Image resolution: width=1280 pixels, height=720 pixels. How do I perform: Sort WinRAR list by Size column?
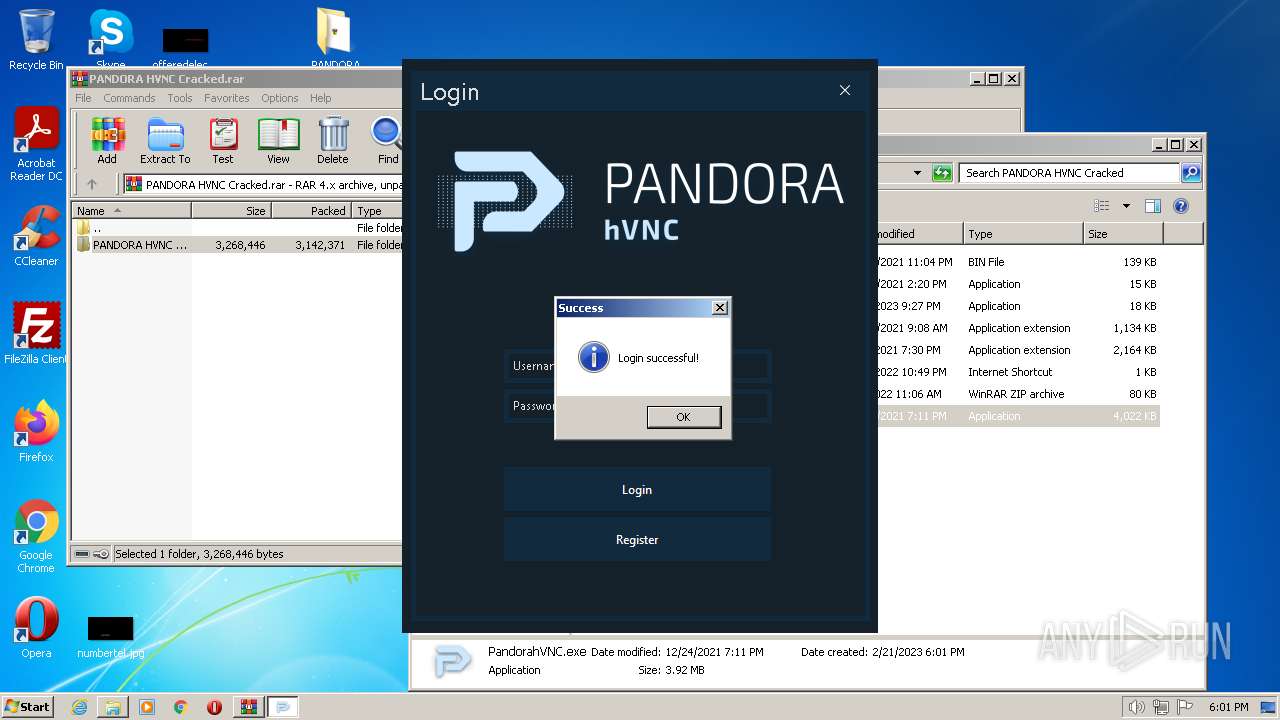click(231, 211)
